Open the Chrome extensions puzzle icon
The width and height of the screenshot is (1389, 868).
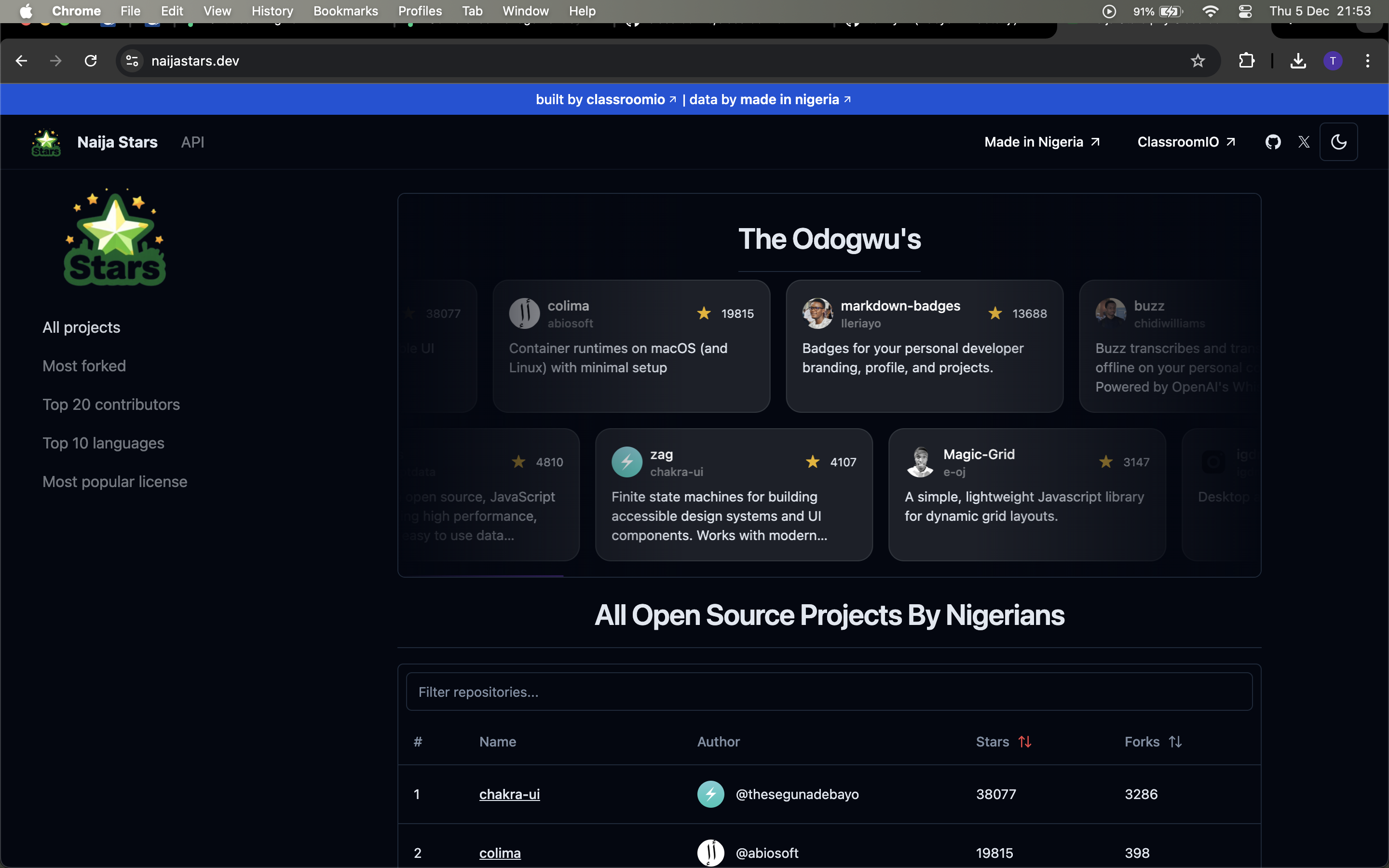click(1246, 61)
